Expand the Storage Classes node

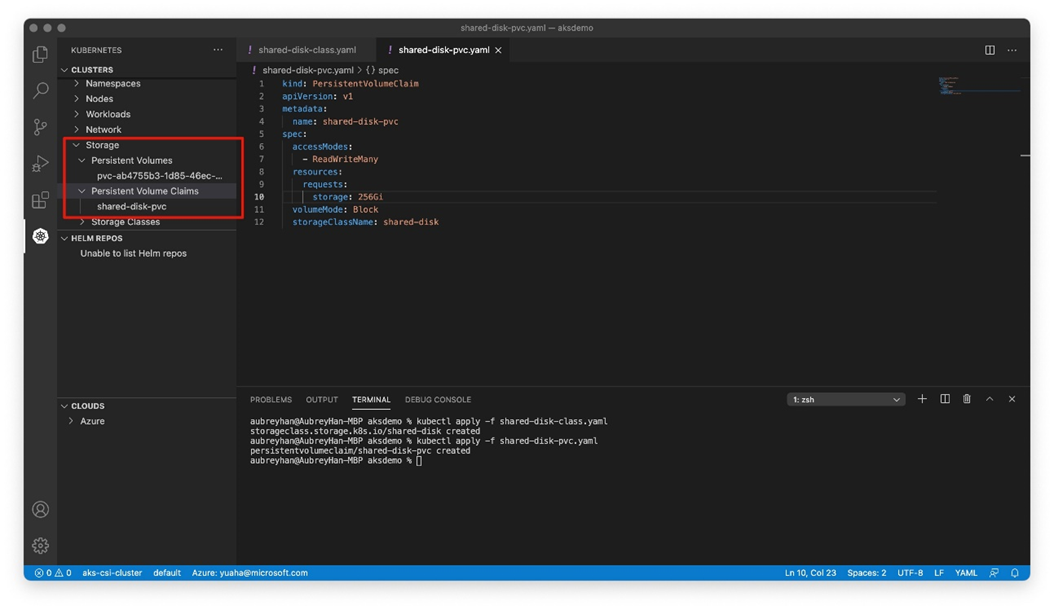(x=82, y=222)
